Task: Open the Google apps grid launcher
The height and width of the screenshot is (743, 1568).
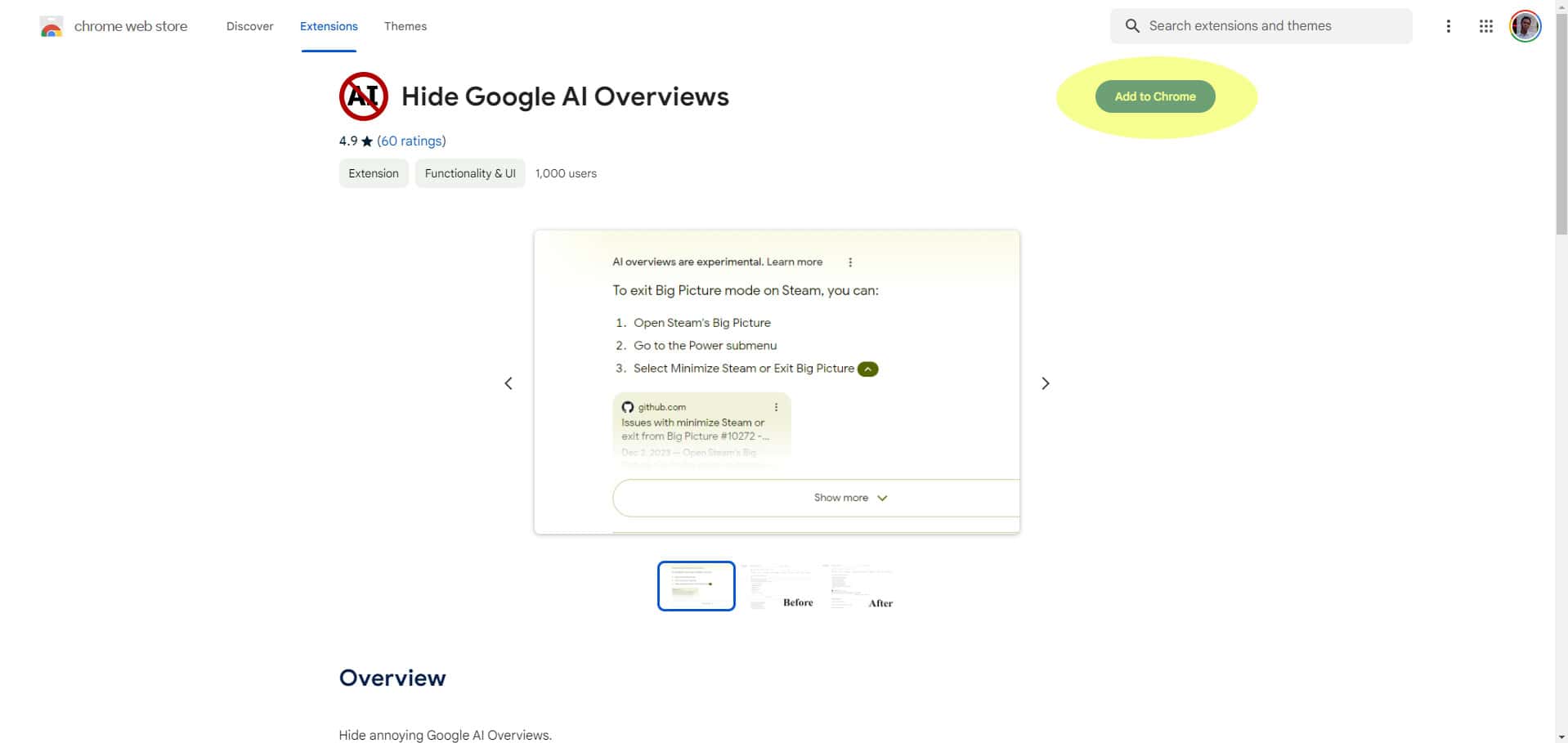Action: (x=1485, y=26)
